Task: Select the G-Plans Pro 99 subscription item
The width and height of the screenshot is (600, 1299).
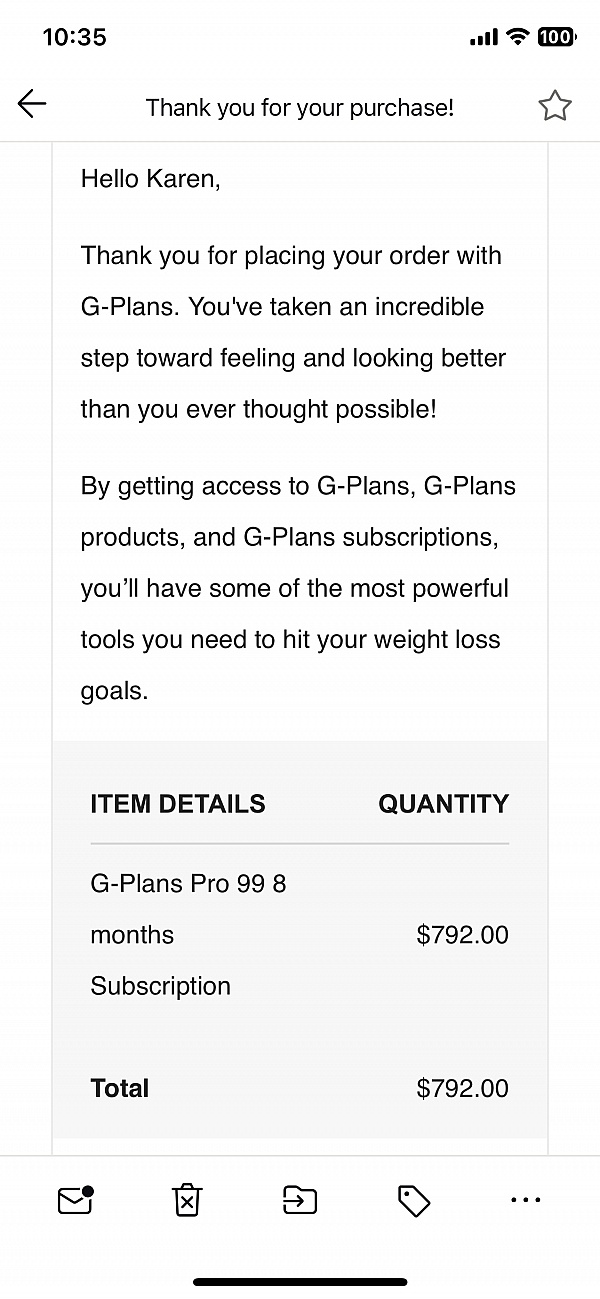Action: point(188,933)
